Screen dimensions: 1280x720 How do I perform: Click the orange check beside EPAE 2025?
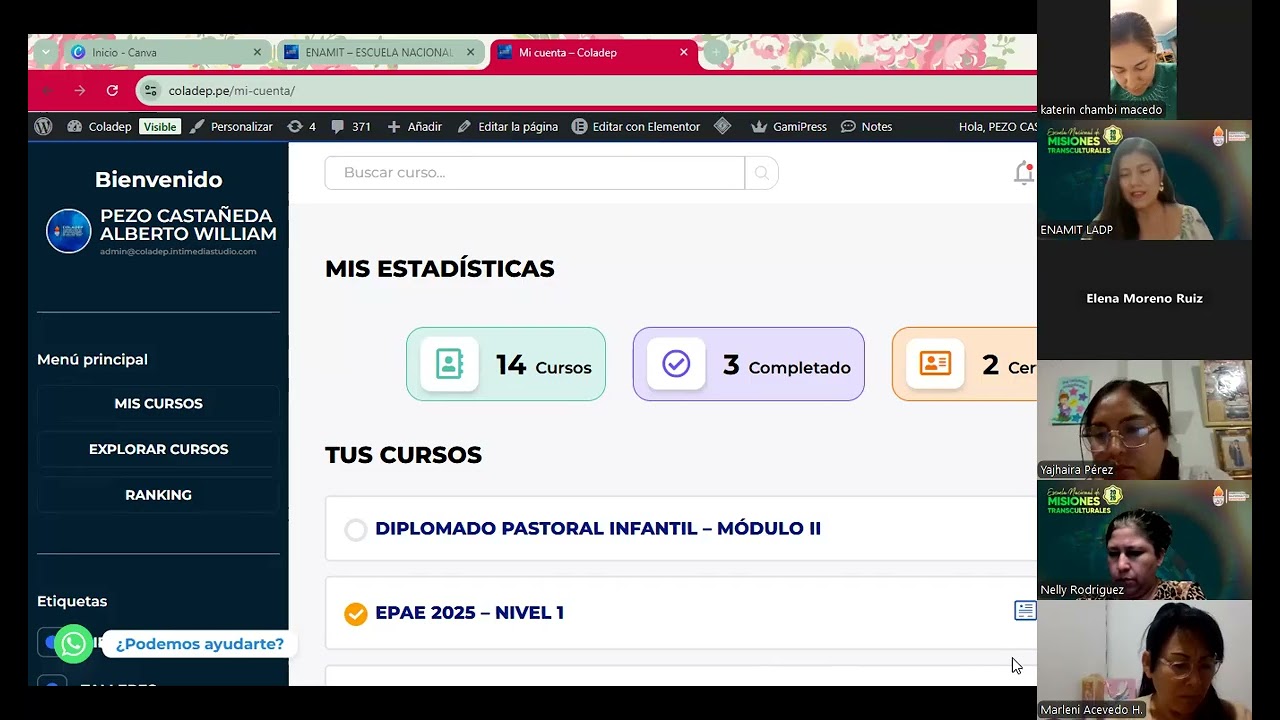click(x=355, y=614)
